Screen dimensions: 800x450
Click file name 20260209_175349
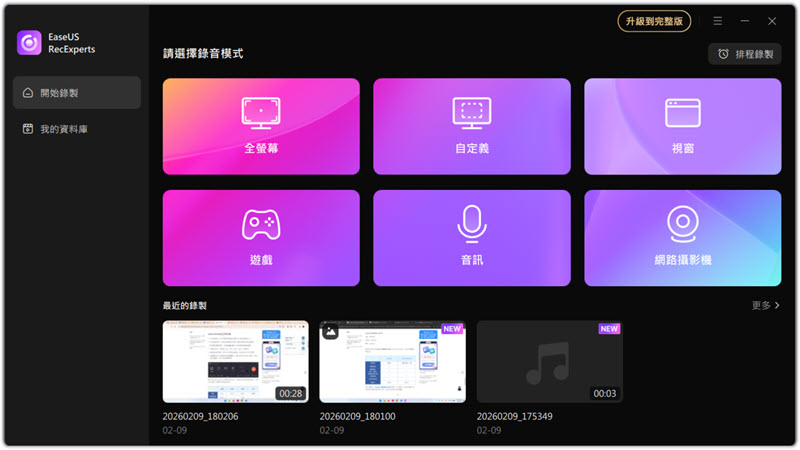515,416
